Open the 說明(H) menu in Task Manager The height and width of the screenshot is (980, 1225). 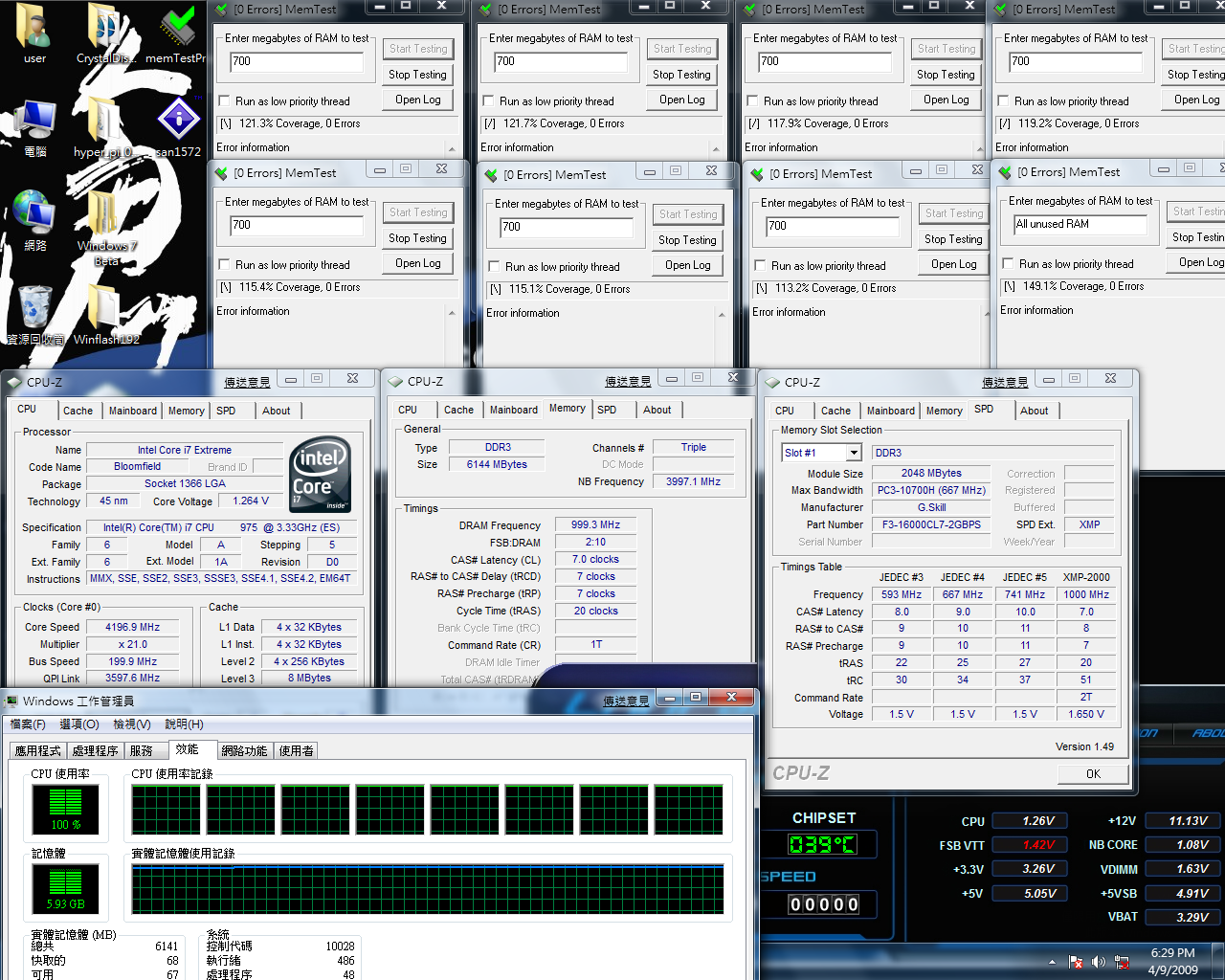pos(184,724)
